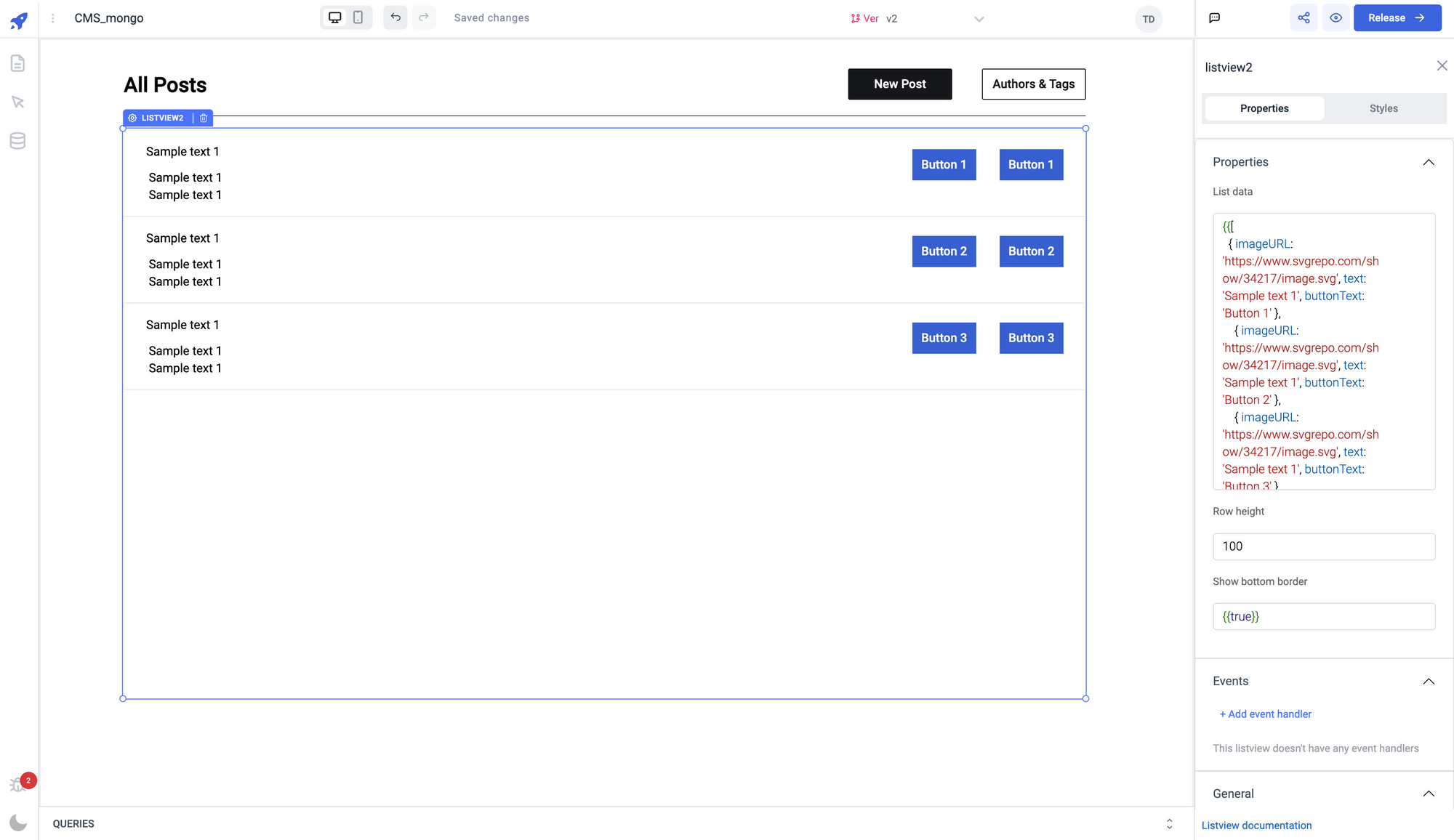Toggle dark mode moon icon
The image size is (1454, 840).
pyautogui.click(x=18, y=823)
